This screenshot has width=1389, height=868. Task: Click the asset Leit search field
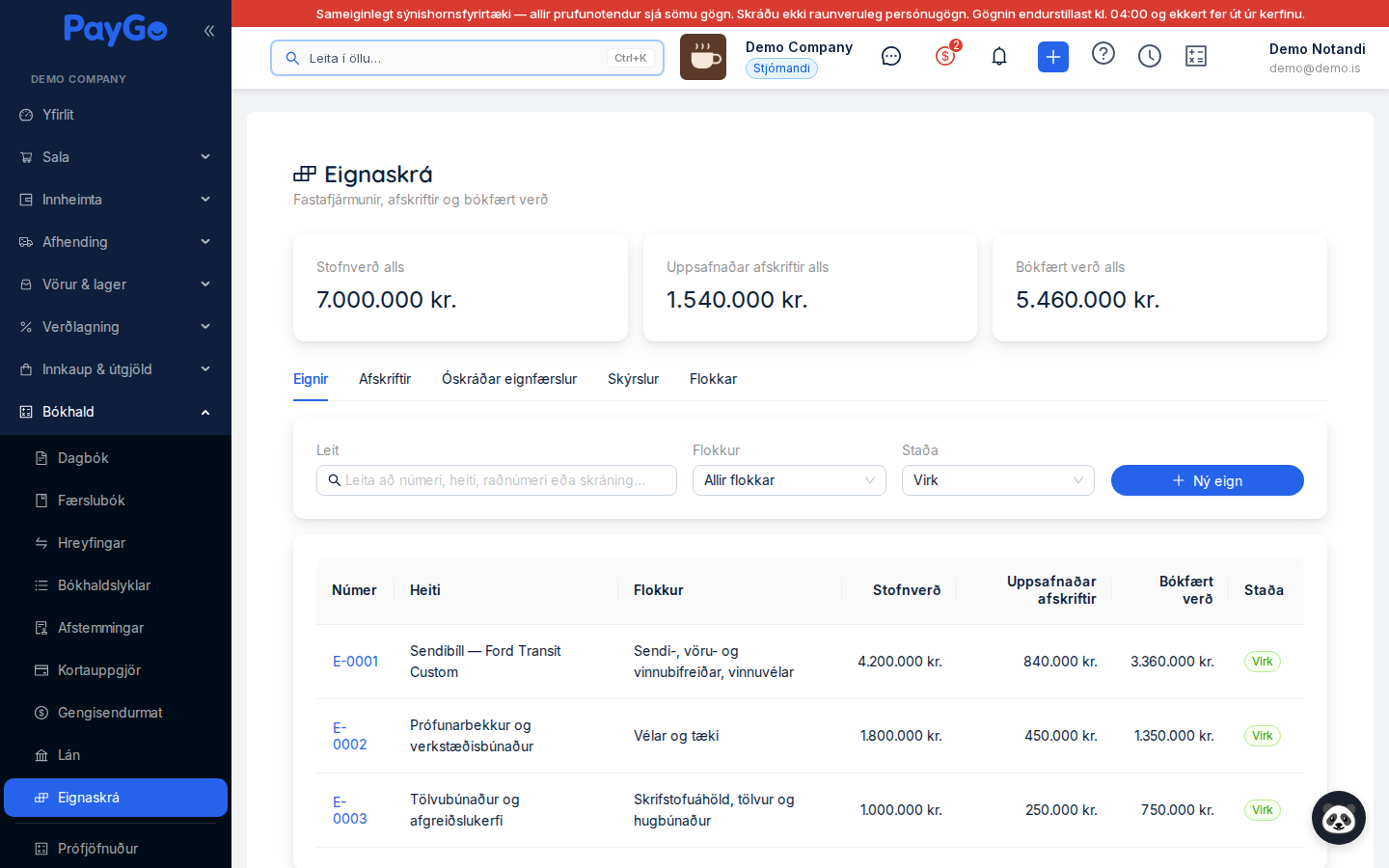point(497,480)
